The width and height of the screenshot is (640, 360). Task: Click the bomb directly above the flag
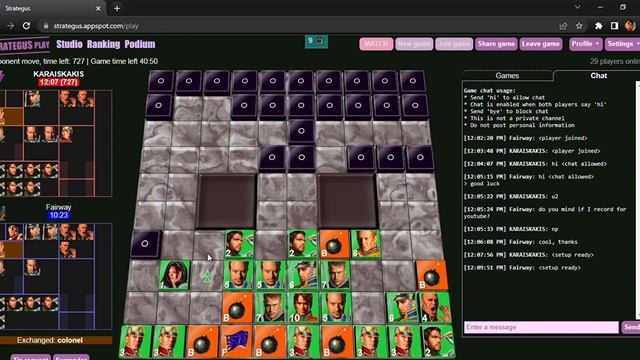coord(237,307)
